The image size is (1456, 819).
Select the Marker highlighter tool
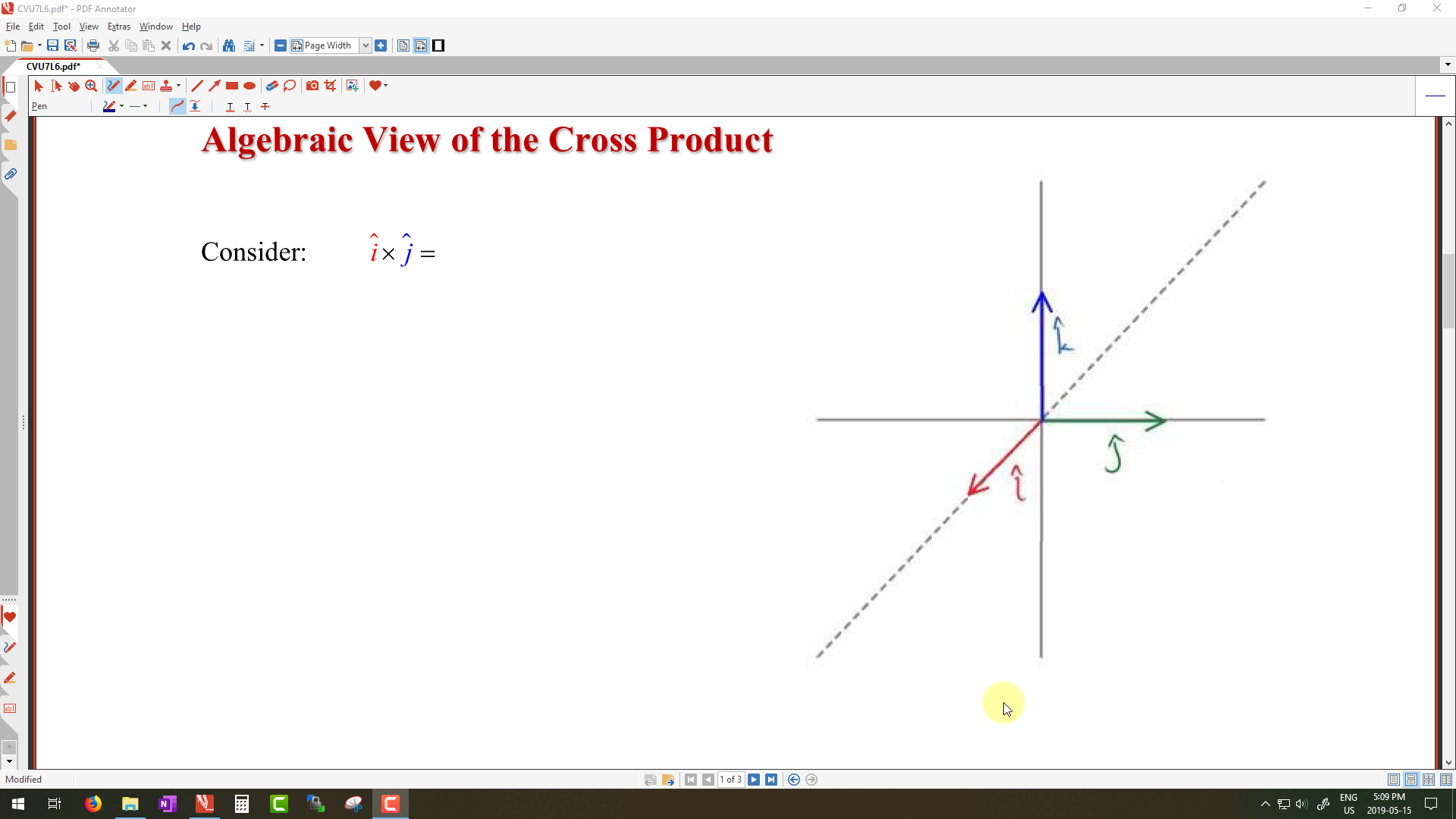click(x=131, y=86)
